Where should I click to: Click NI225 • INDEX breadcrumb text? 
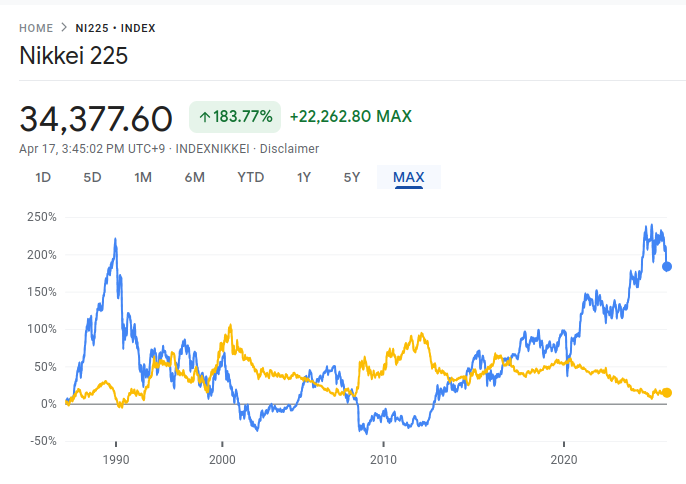[116, 28]
